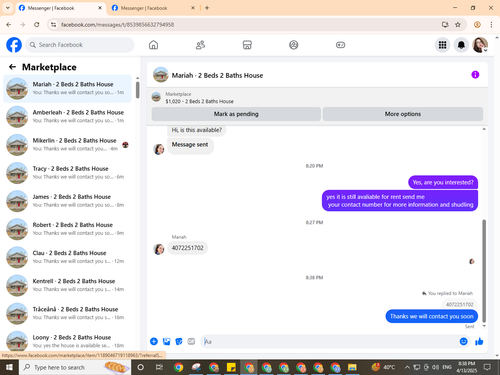Open the Facebook menu grid icon
Viewport: 500px width, 375px height.
[x=442, y=45]
